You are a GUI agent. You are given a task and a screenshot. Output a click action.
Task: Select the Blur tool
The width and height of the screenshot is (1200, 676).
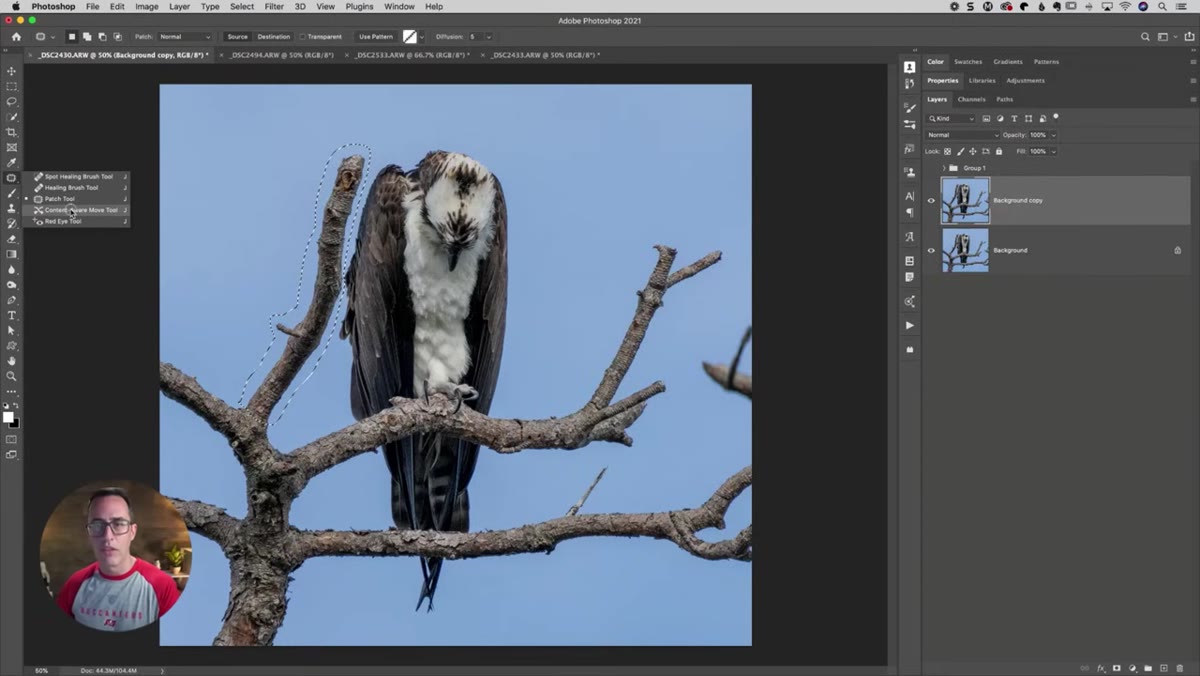[x=12, y=269]
